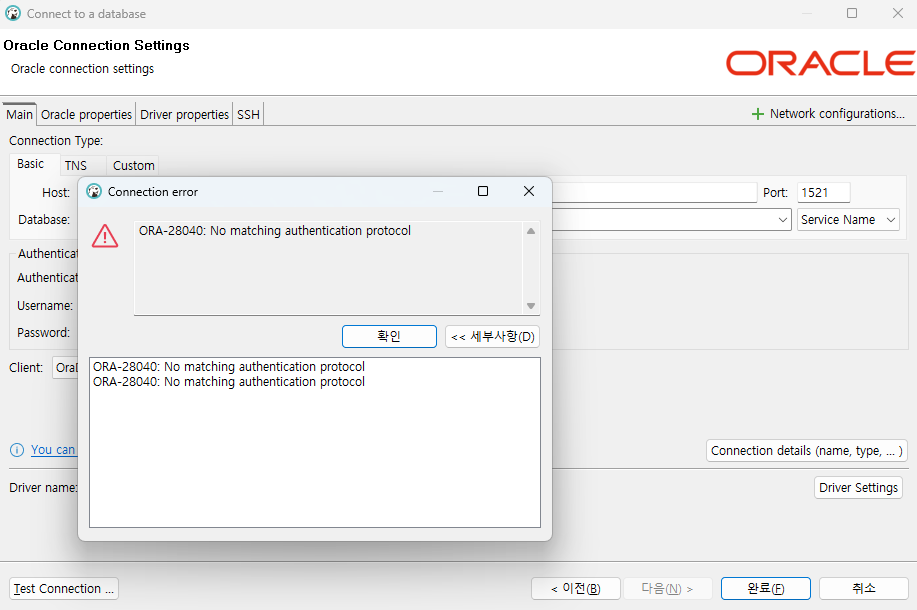Click the DBeaver icon in Connect to a database title
917x610 pixels.
point(13,13)
